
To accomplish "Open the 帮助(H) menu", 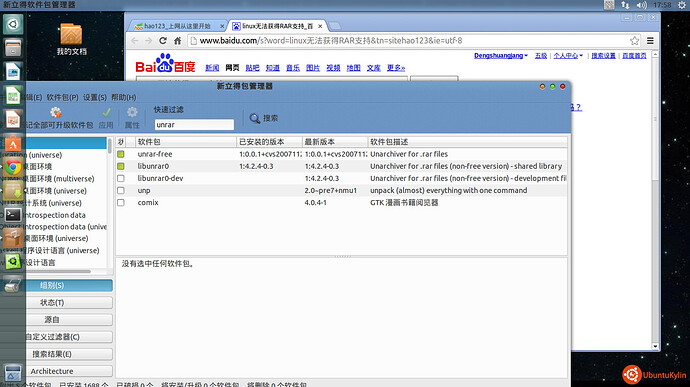I will pyautogui.click(x=124, y=97).
